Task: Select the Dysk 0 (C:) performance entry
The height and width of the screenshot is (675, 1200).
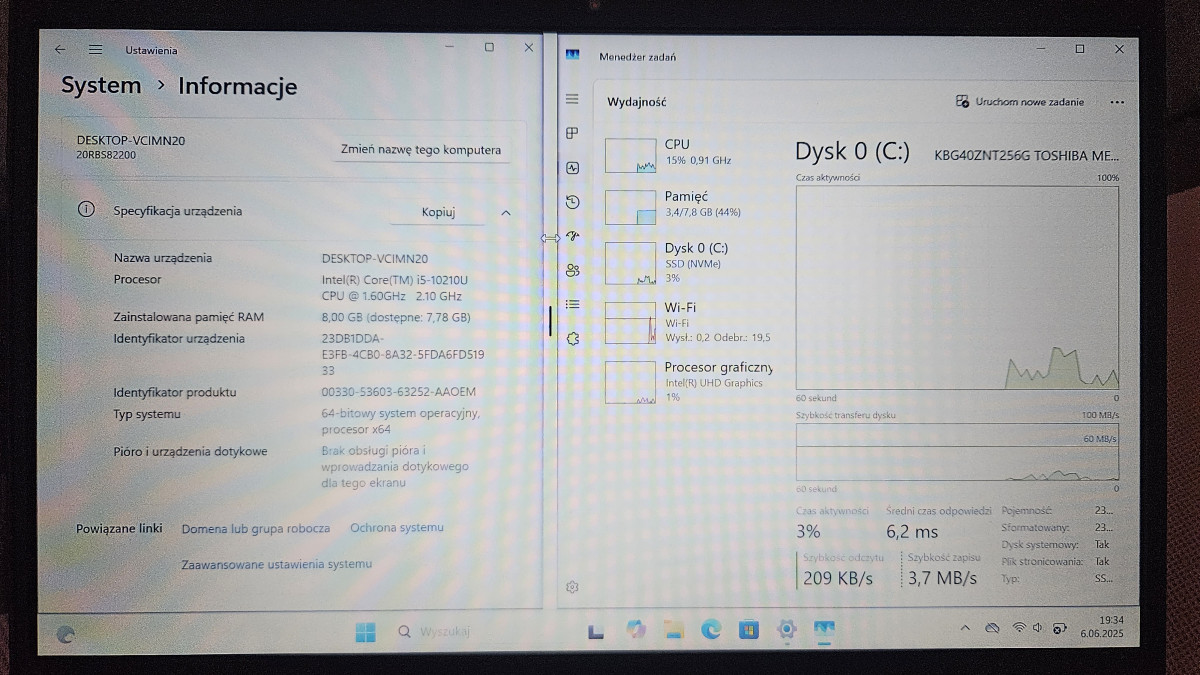Action: click(x=688, y=262)
